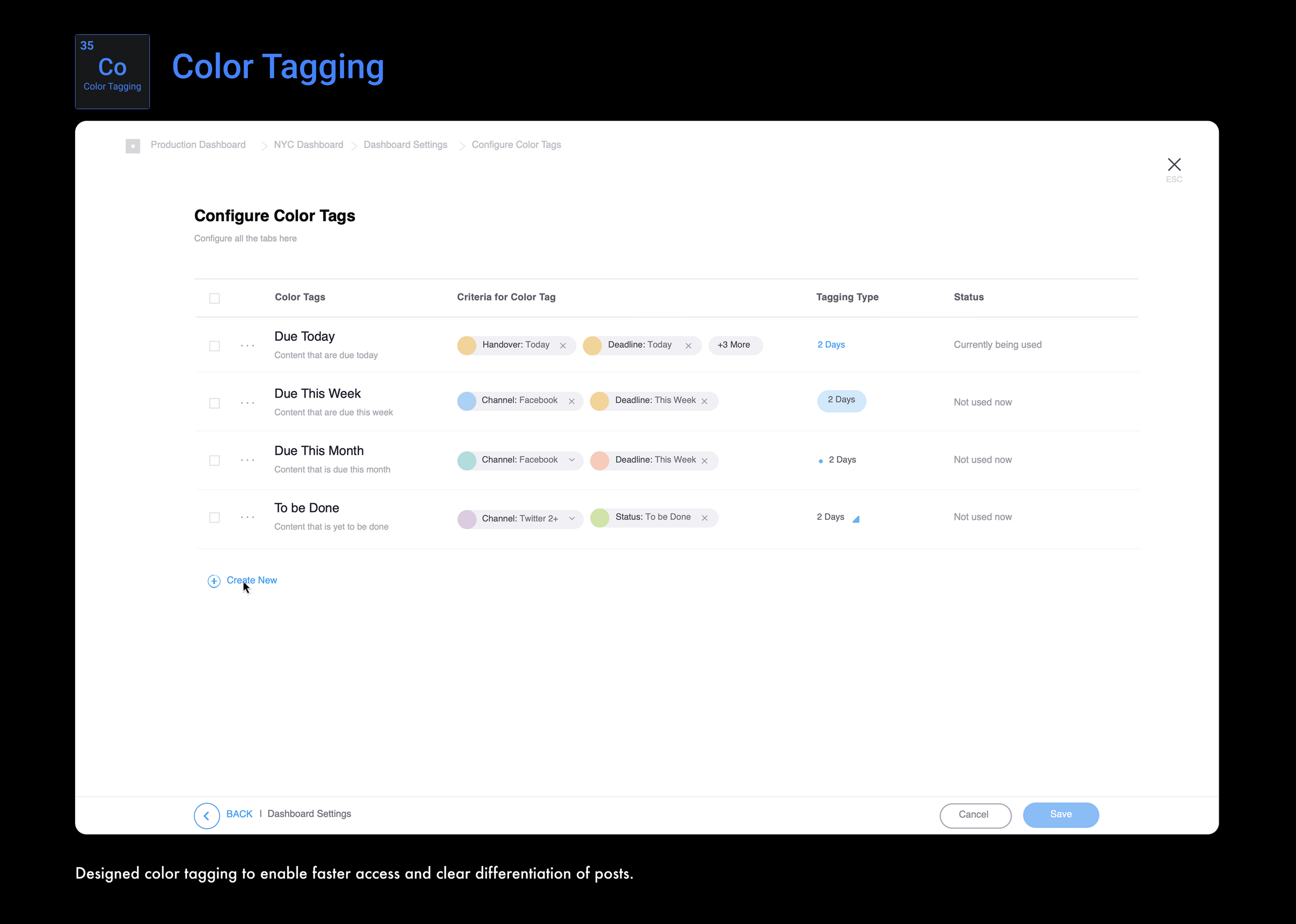The image size is (1296, 924).
Task: Expand Channel: Facebook dropdown in Due This Month
Action: pyautogui.click(x=571, y=460)
